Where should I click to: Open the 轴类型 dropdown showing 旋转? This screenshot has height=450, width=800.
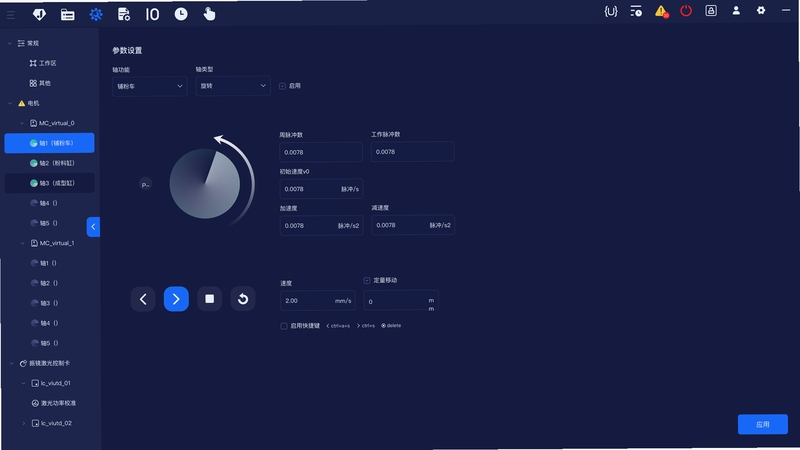233,86
